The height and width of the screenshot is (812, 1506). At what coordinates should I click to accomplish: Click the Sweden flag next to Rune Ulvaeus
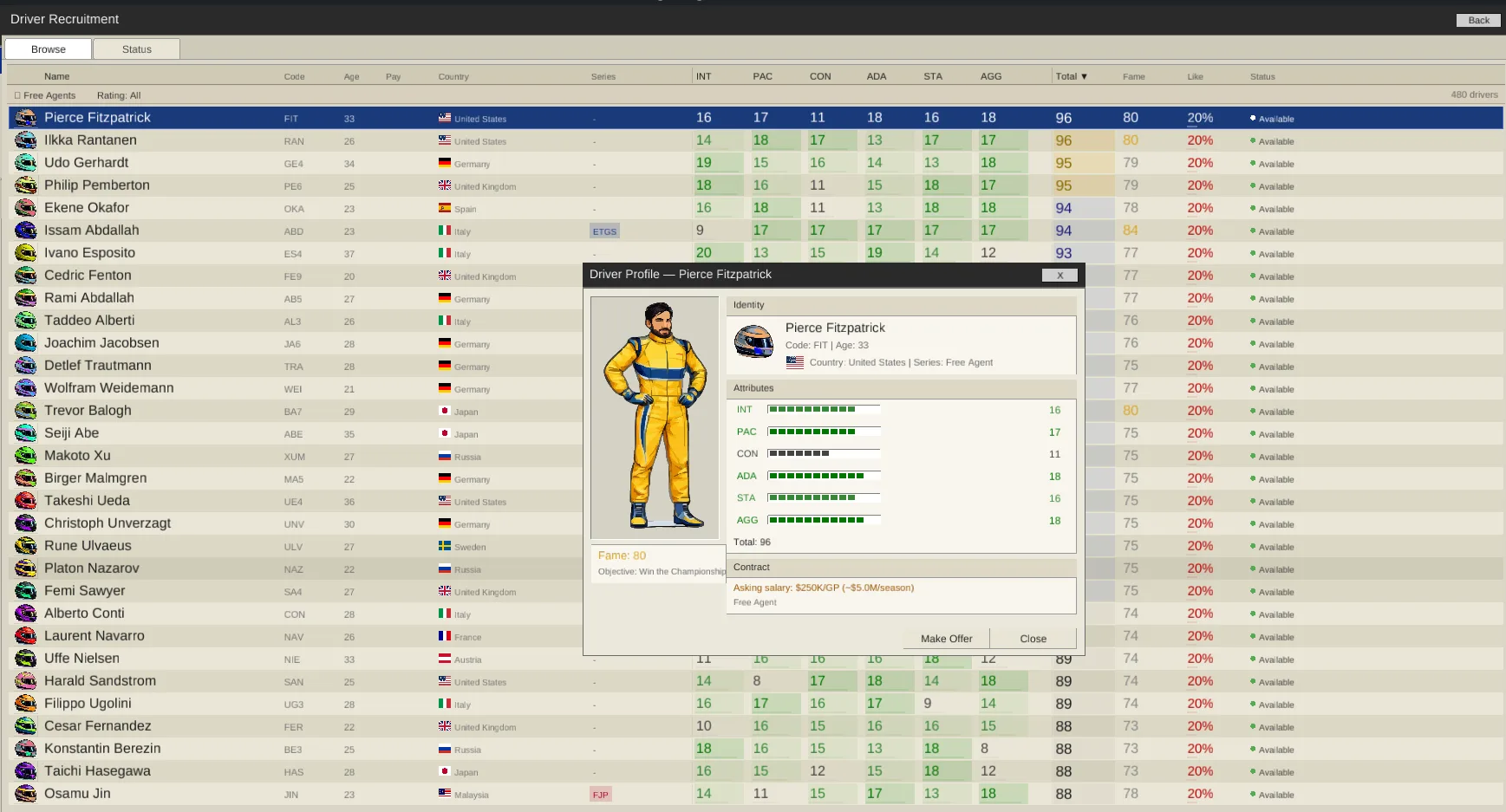point(445,546)
